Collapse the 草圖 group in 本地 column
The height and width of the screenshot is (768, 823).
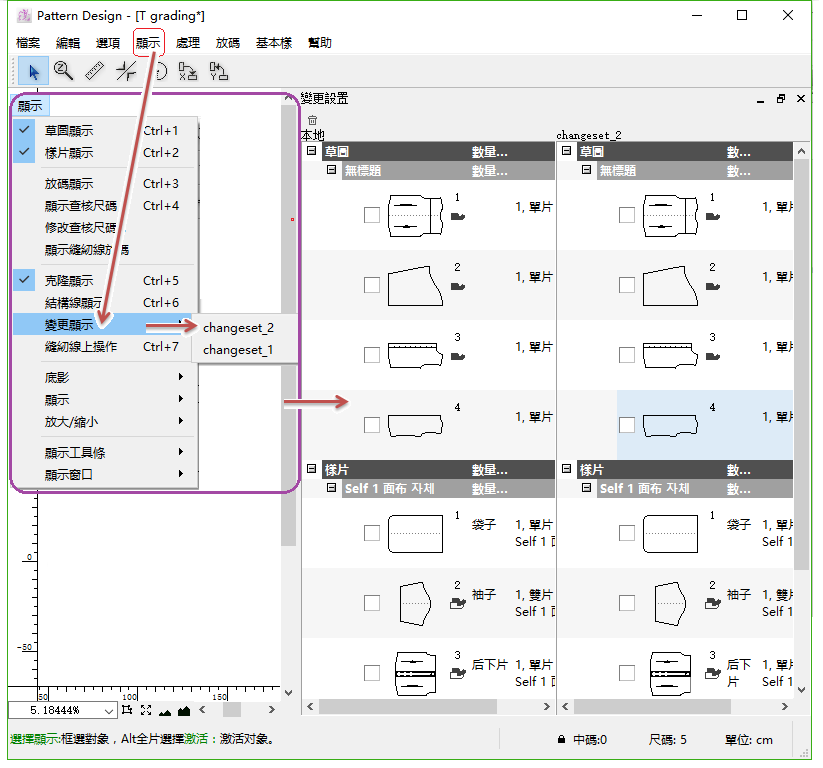(312, 152)
